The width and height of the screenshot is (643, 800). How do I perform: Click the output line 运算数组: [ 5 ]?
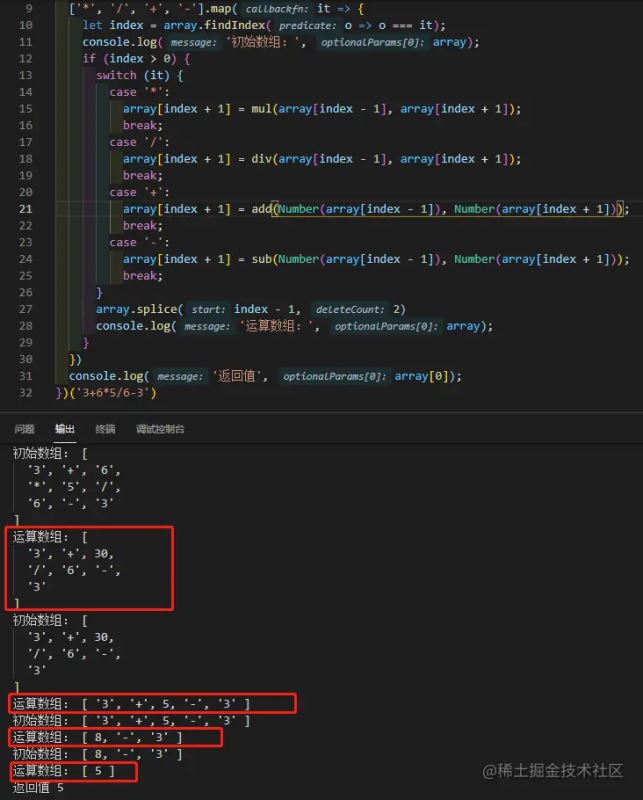coord(64,771)
